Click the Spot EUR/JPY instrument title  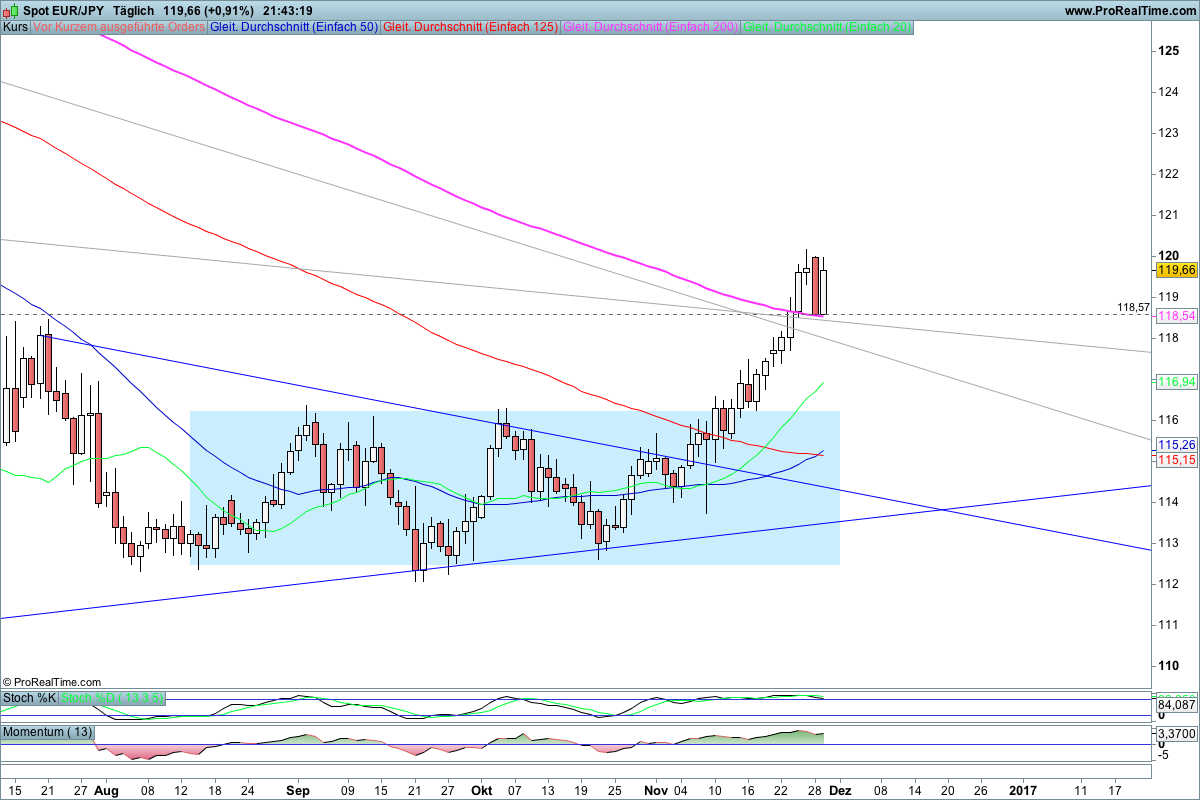pyautogui.click(x=63, y=10)
